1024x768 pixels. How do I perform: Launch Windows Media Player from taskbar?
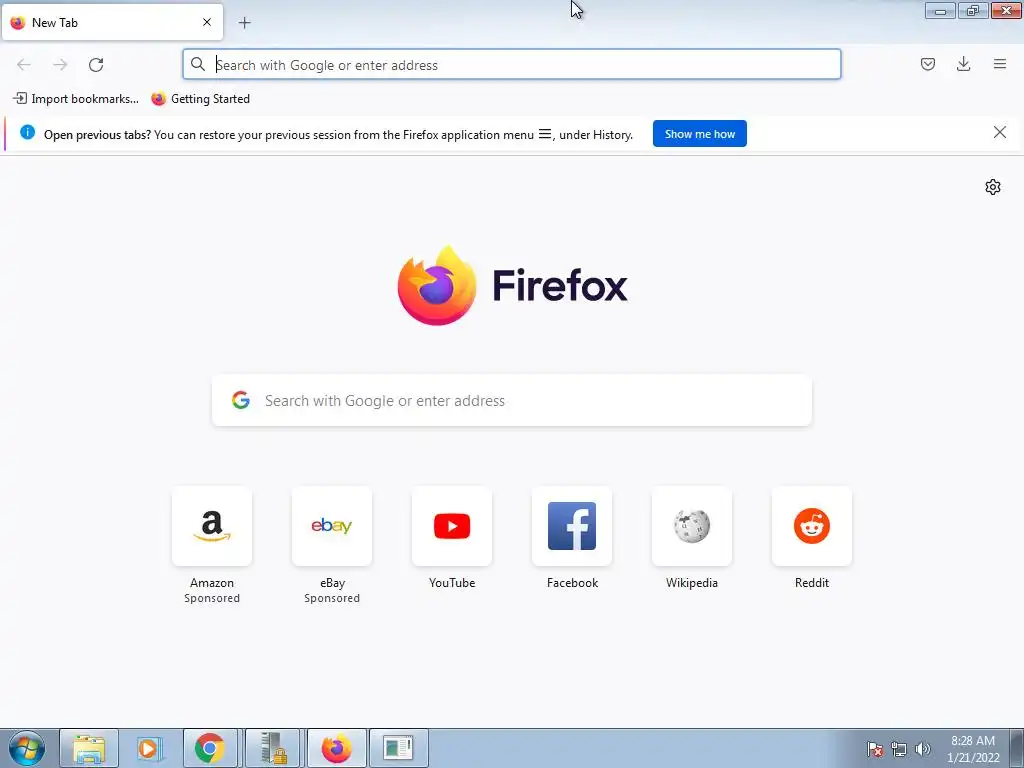coord(150,748)
